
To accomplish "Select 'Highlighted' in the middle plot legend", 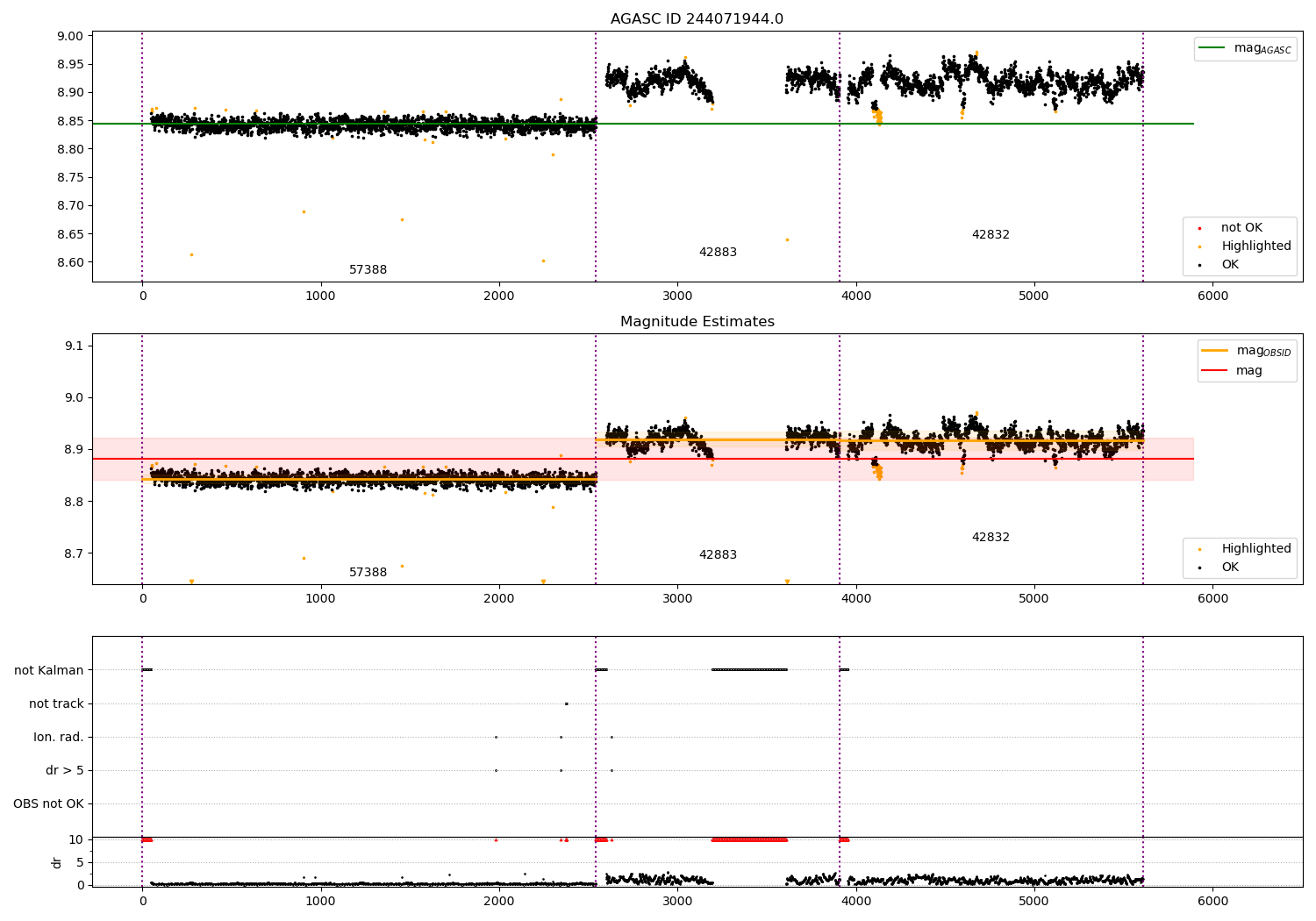I will pos(1256,549).
